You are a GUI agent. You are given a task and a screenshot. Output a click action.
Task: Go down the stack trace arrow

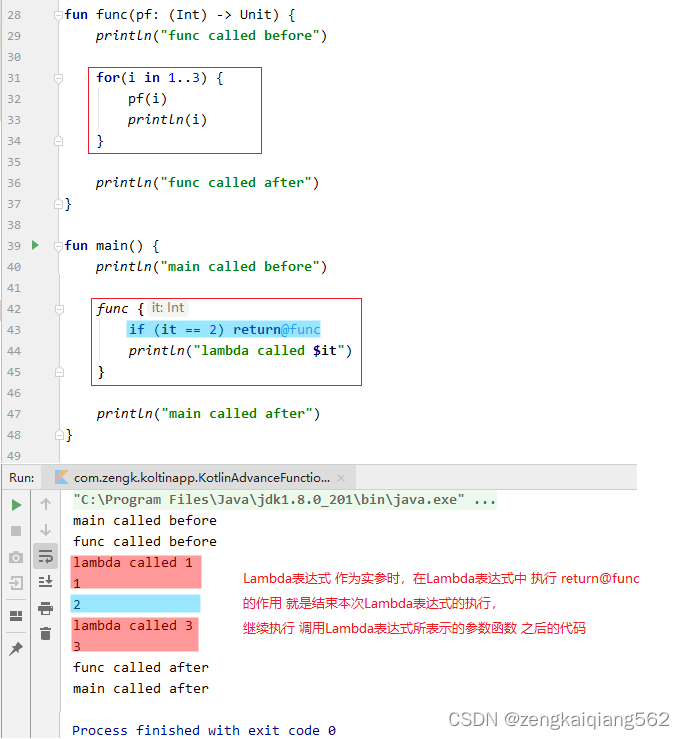[46, 530]
